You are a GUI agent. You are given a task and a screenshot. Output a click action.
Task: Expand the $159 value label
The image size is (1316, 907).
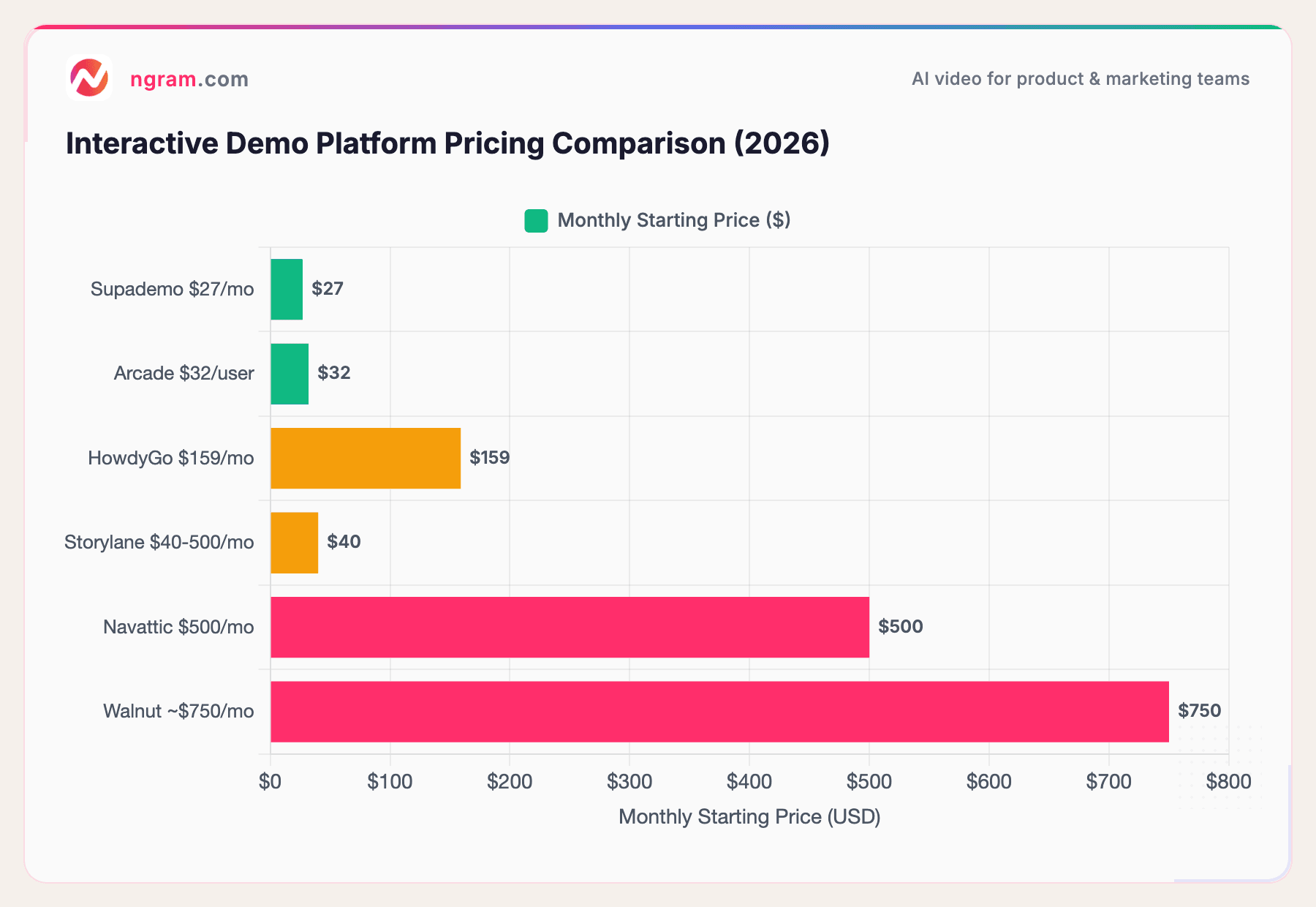pyautogui.click(x=488, y=457)
